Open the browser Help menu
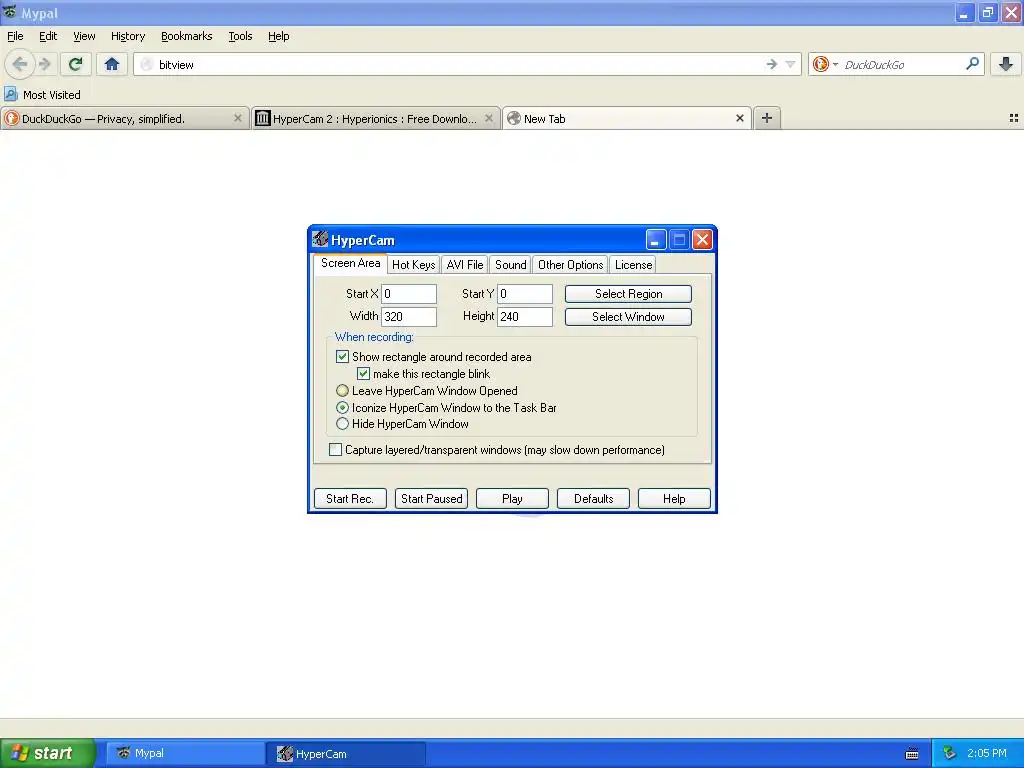 [x=279, y=36]
